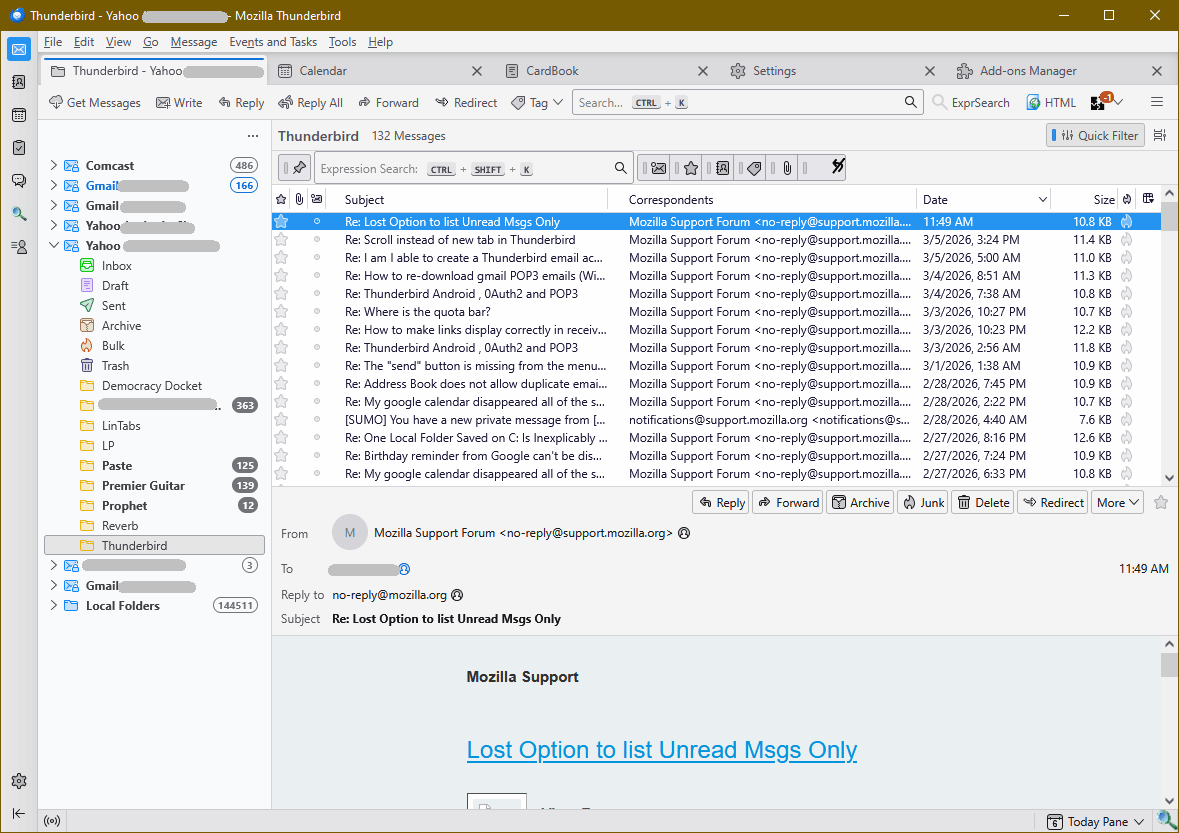This screenshot has width=1179, height=833.
Task: Open the Tag dropdown in the toolbar
Action: tap(537, 103)
